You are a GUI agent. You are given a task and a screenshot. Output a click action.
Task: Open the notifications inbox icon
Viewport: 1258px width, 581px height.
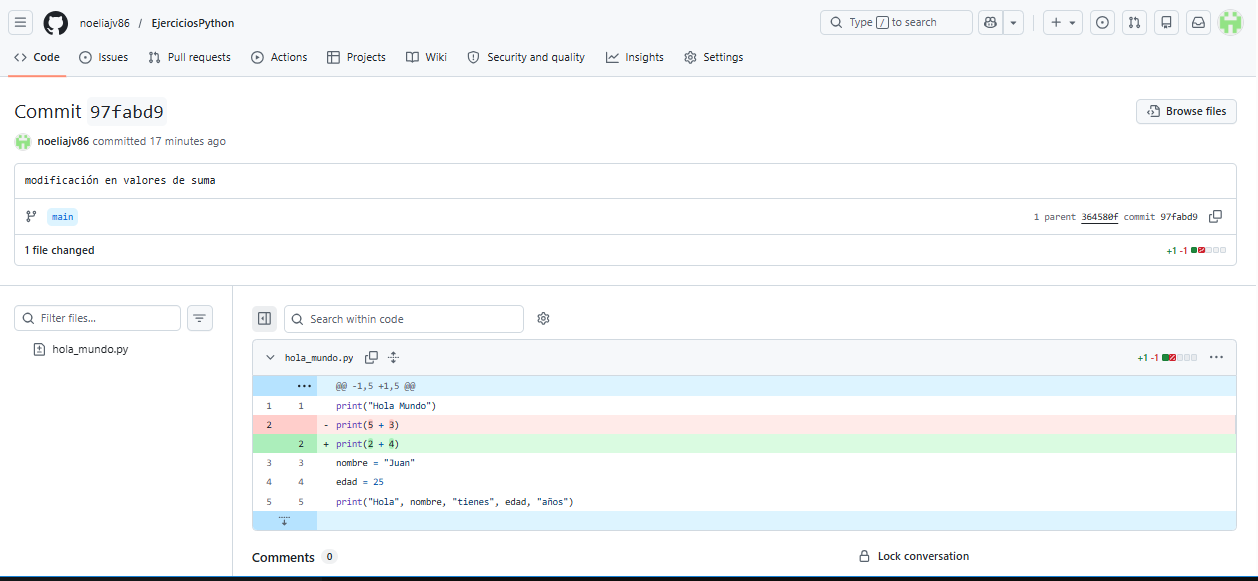point(1198,22)
